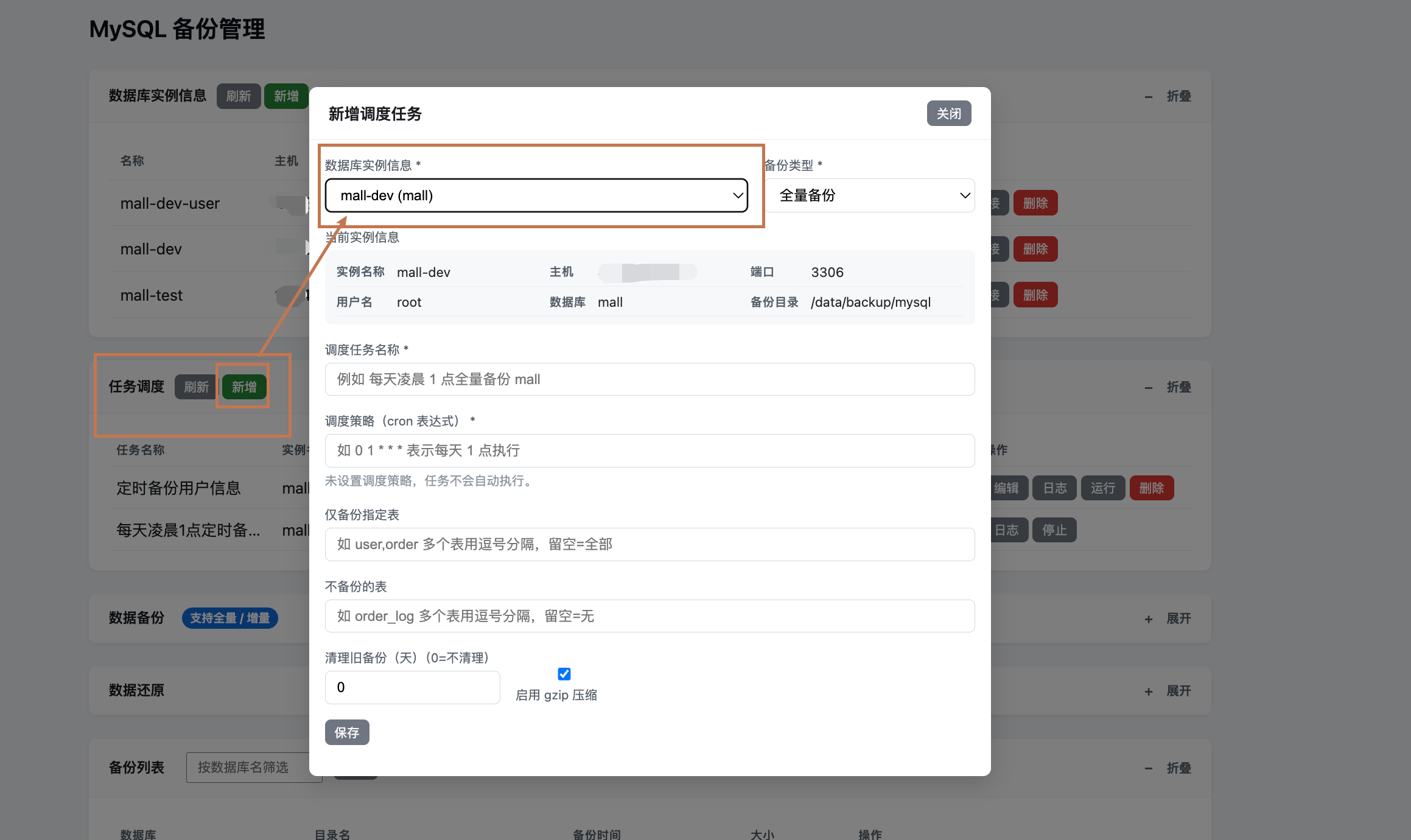
Task: Close the 新增调度任务 dialog with 关闭
Action: click(948, 114)
